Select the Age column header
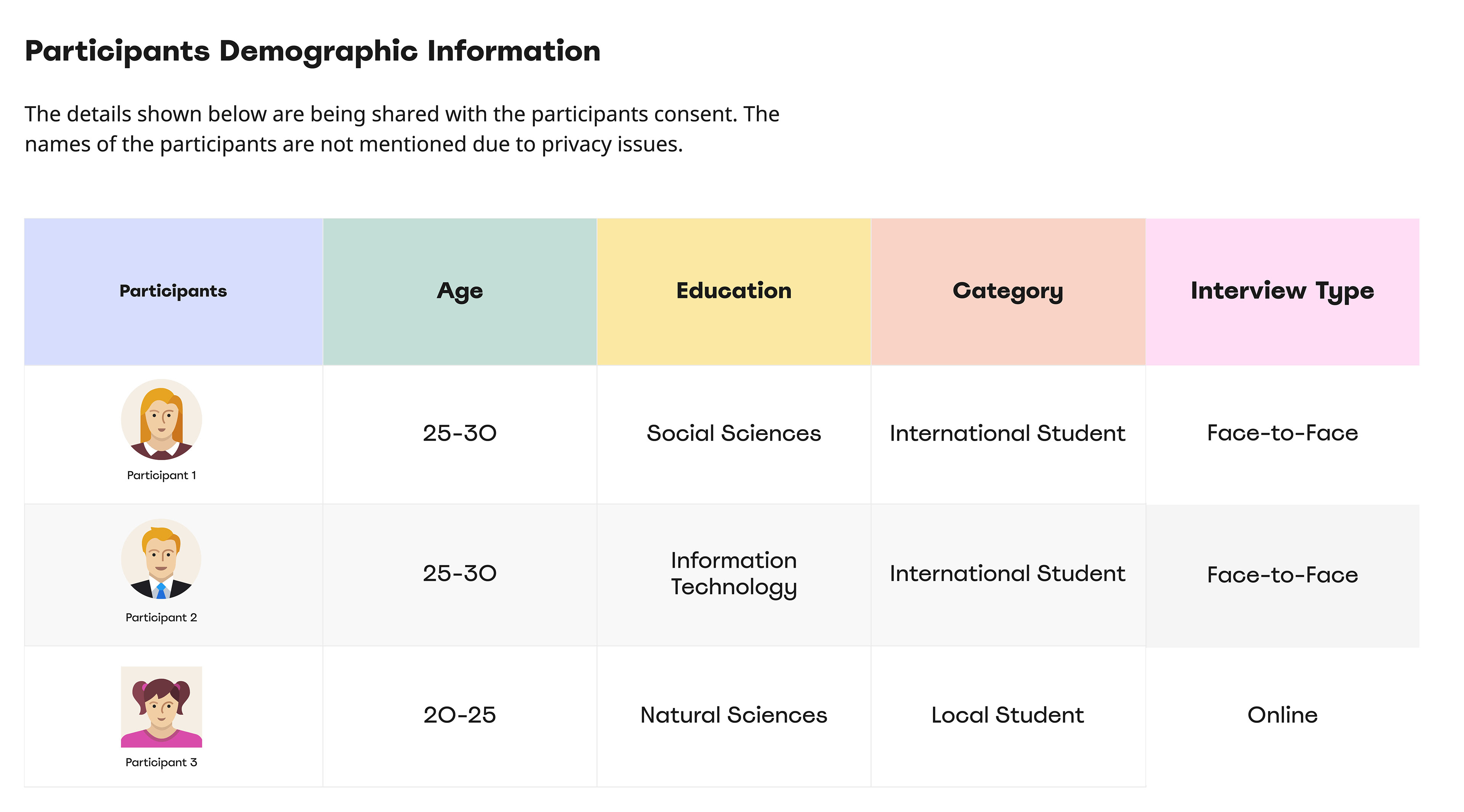This screenshot has height=812, width=1464. [460, 292]
